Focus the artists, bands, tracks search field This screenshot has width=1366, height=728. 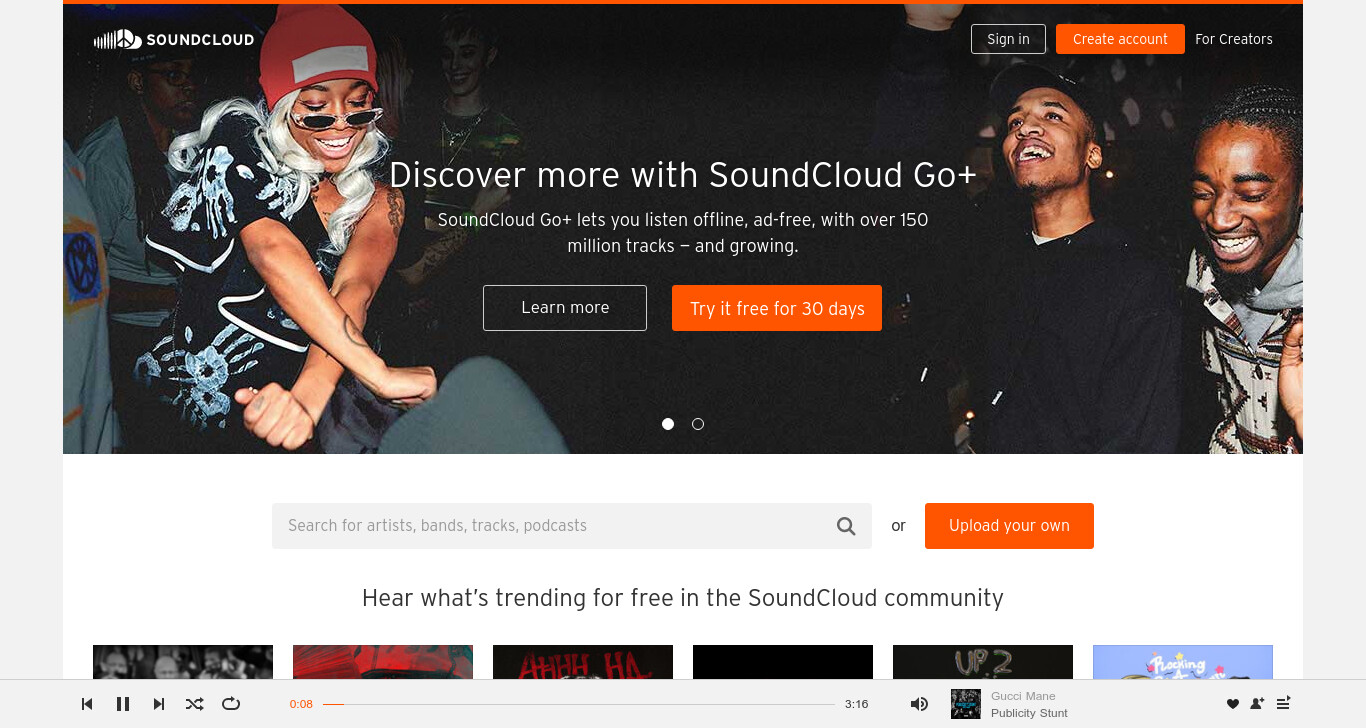552,526
